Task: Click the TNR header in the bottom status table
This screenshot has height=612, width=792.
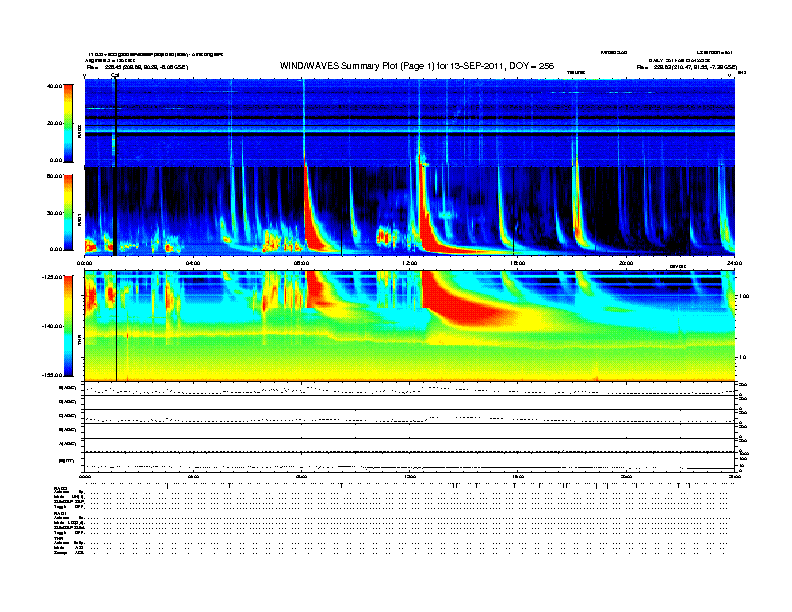Action: 58,538
